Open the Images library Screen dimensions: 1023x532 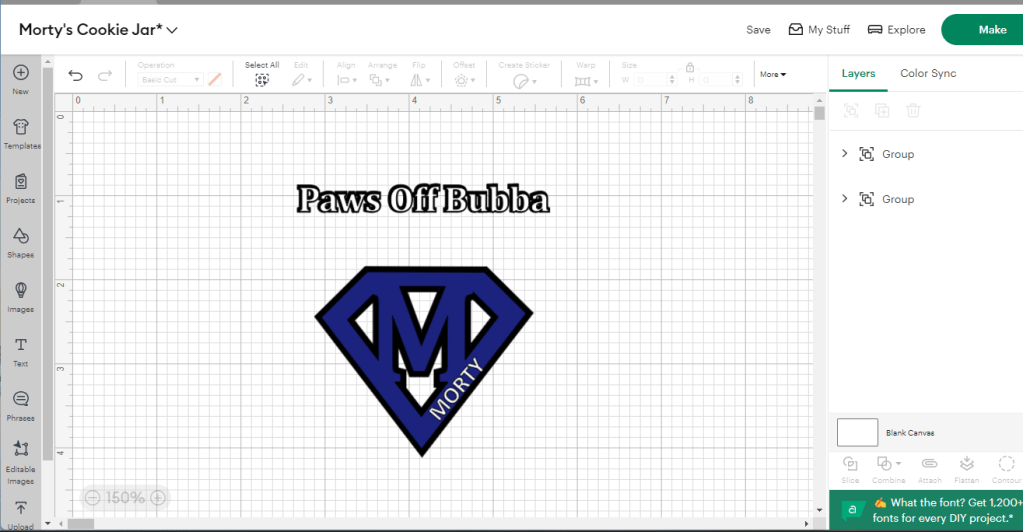pyautogui.click(x=20, y=296)
